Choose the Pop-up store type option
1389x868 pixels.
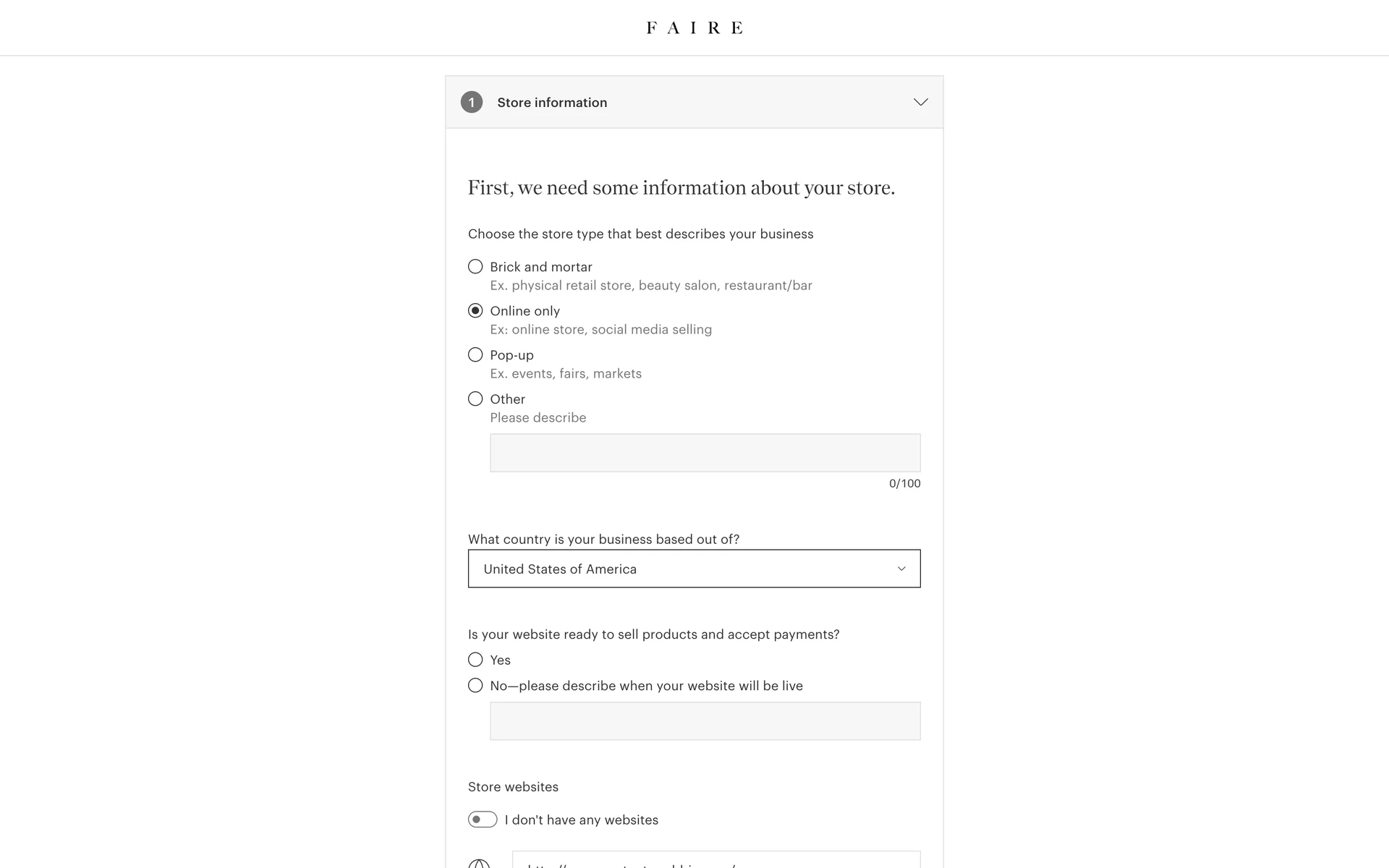pos(475,355)
